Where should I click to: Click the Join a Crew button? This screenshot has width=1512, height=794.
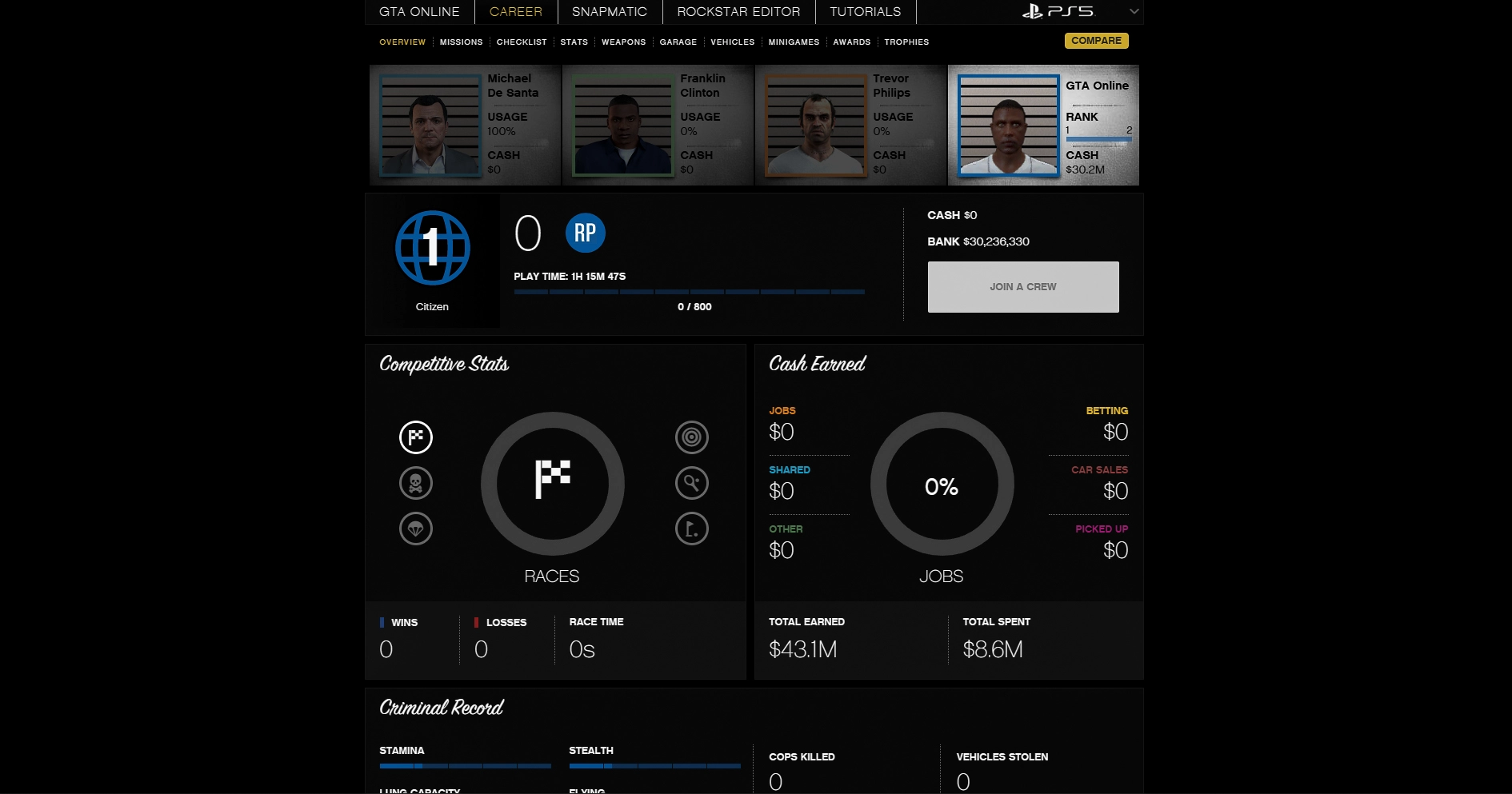1023,287
